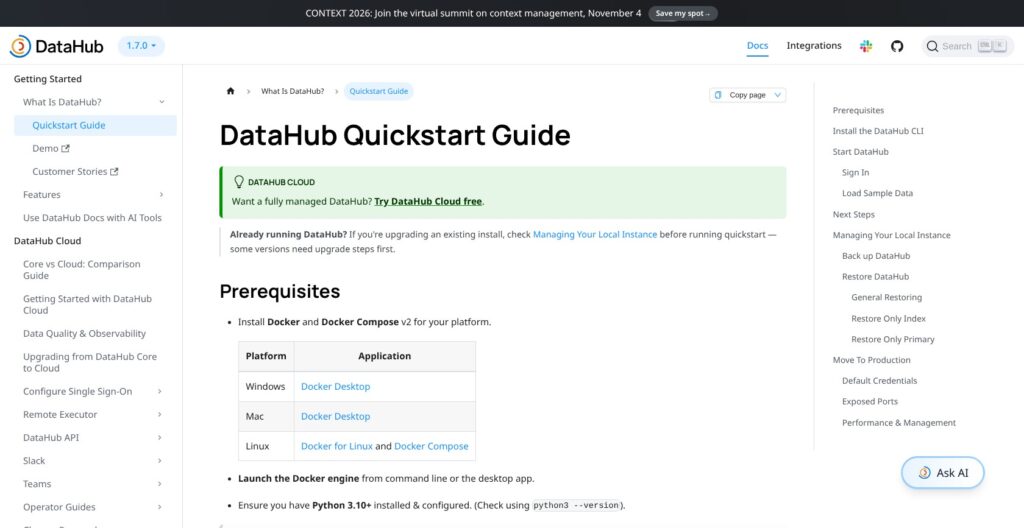The width and height of the screenshot is (1024, 528).
Task: Open Upgrading from DataHub Core to Cloud
Action: 90,363
